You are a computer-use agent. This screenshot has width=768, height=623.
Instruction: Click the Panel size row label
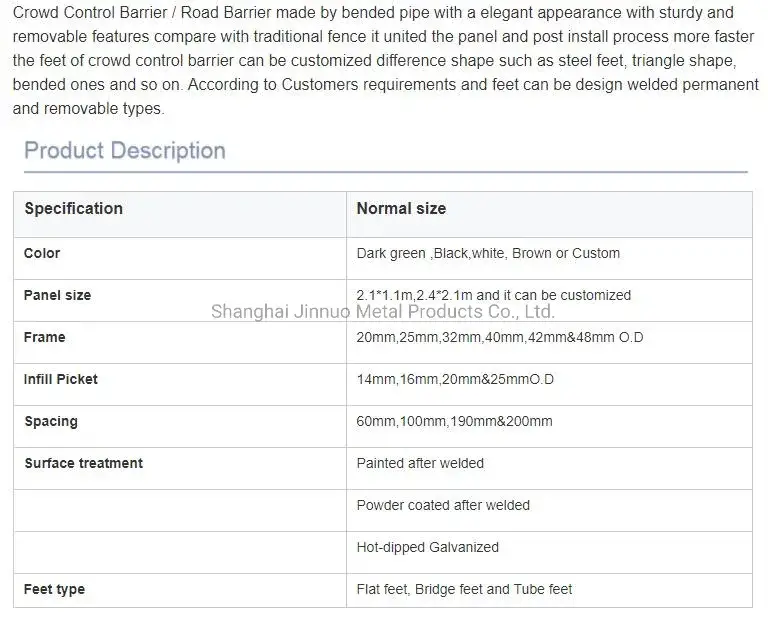57,296
